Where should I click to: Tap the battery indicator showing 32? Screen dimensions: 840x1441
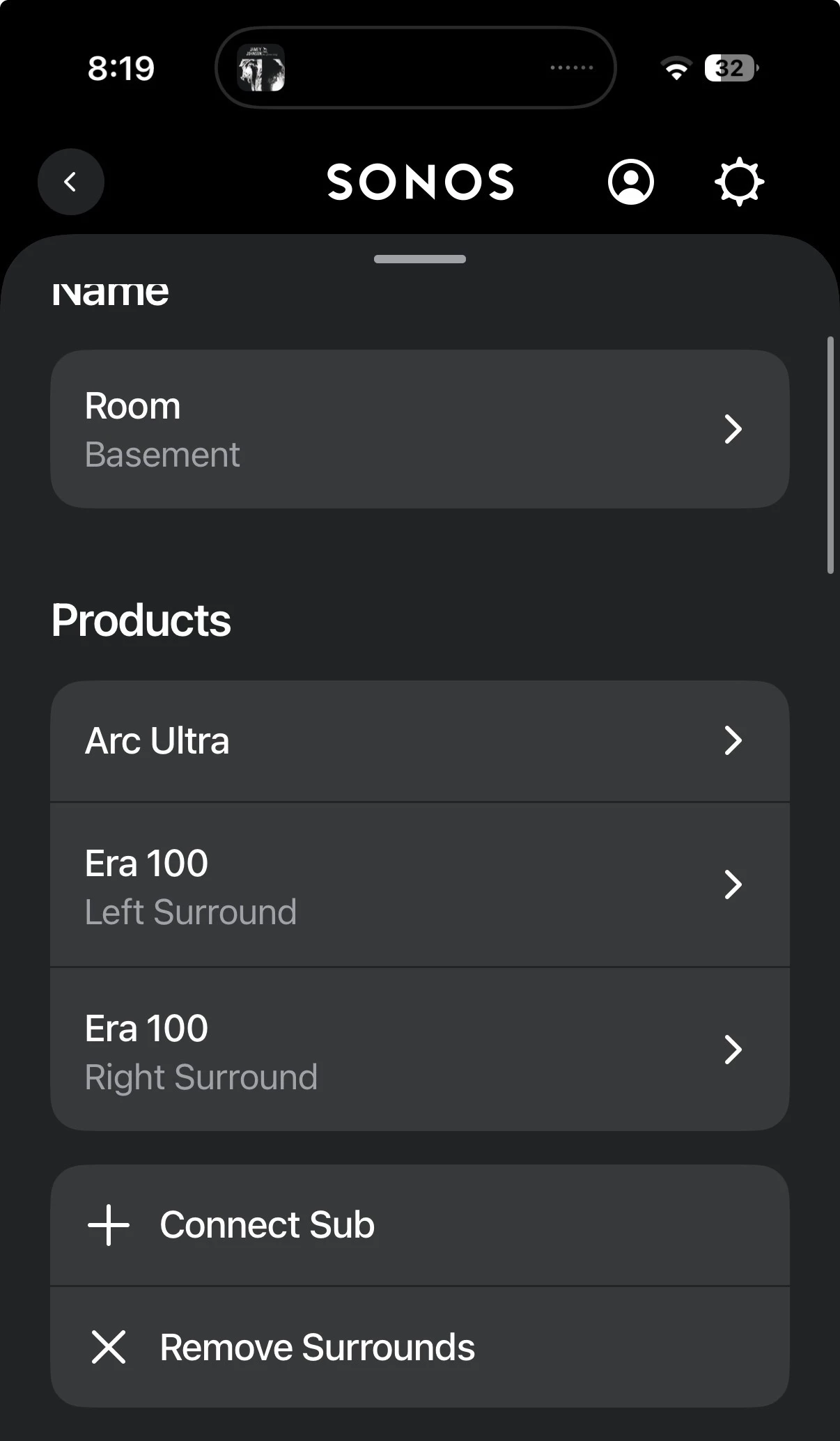click(x=731, y=68)
